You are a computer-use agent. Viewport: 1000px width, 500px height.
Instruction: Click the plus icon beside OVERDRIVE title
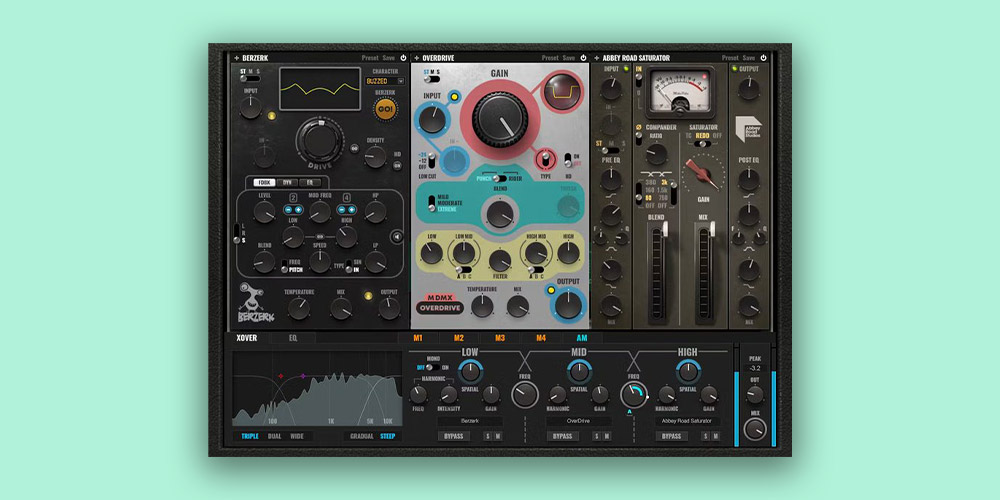click(416, 58)
